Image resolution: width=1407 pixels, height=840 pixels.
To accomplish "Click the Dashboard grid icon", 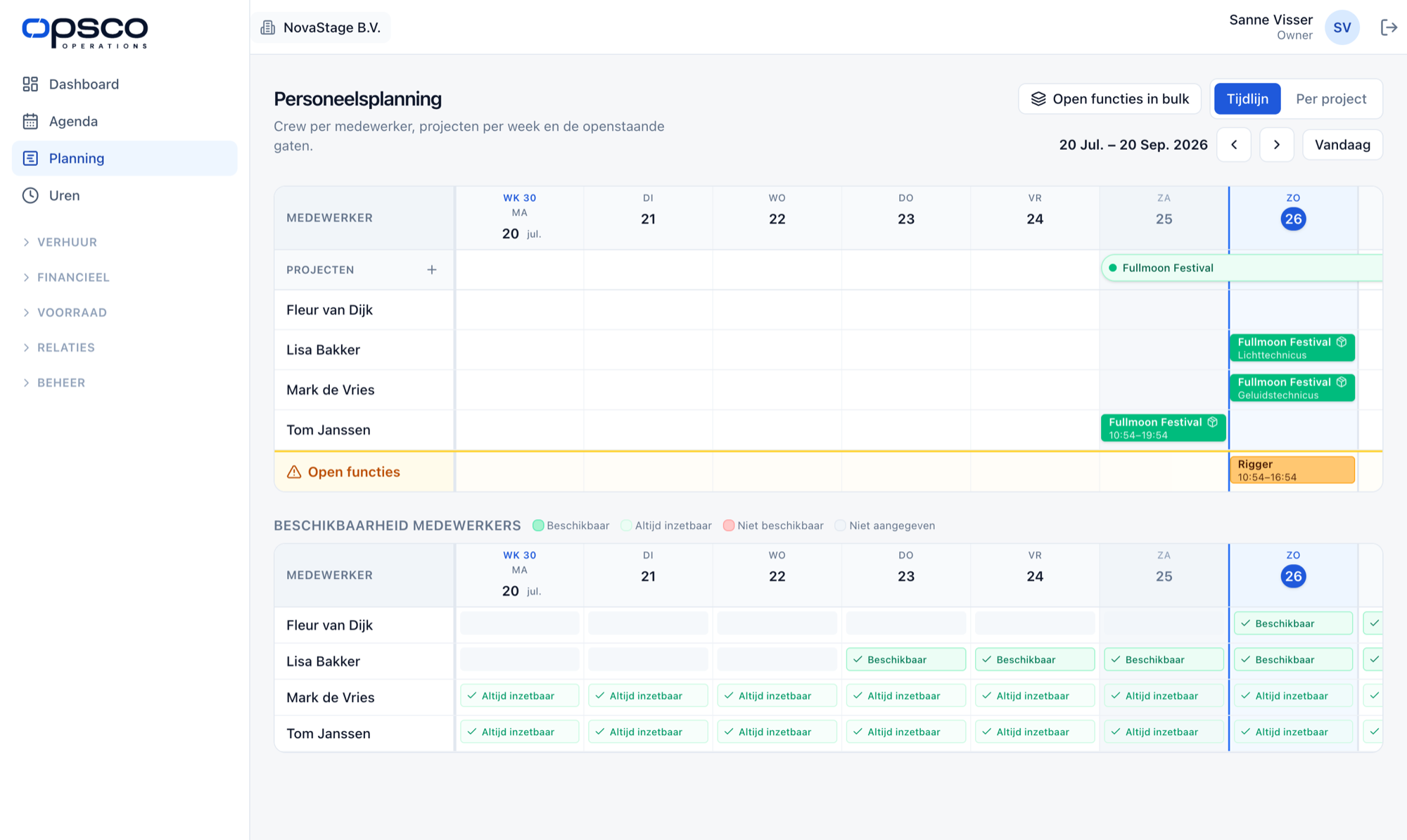I will tap(30, 84).
